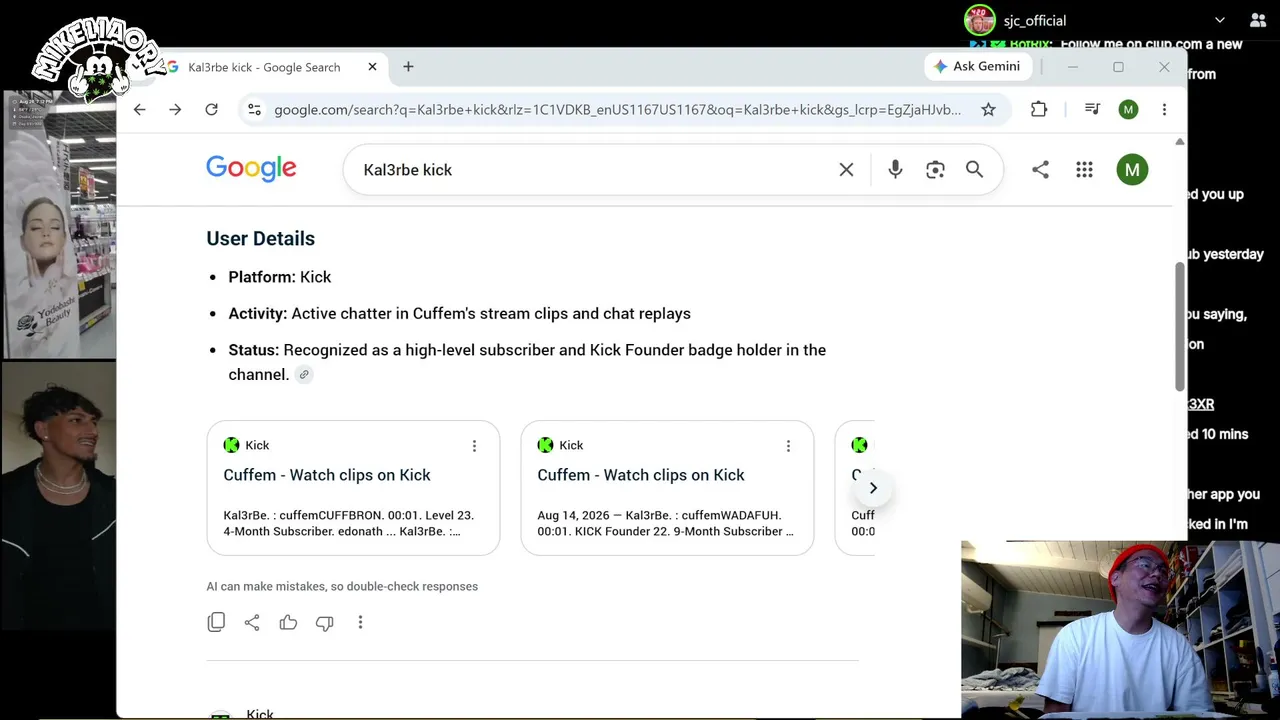This screenshot has height=720, width=1280.
Task: Share the AI overview response
Action: tap(252, 622)
